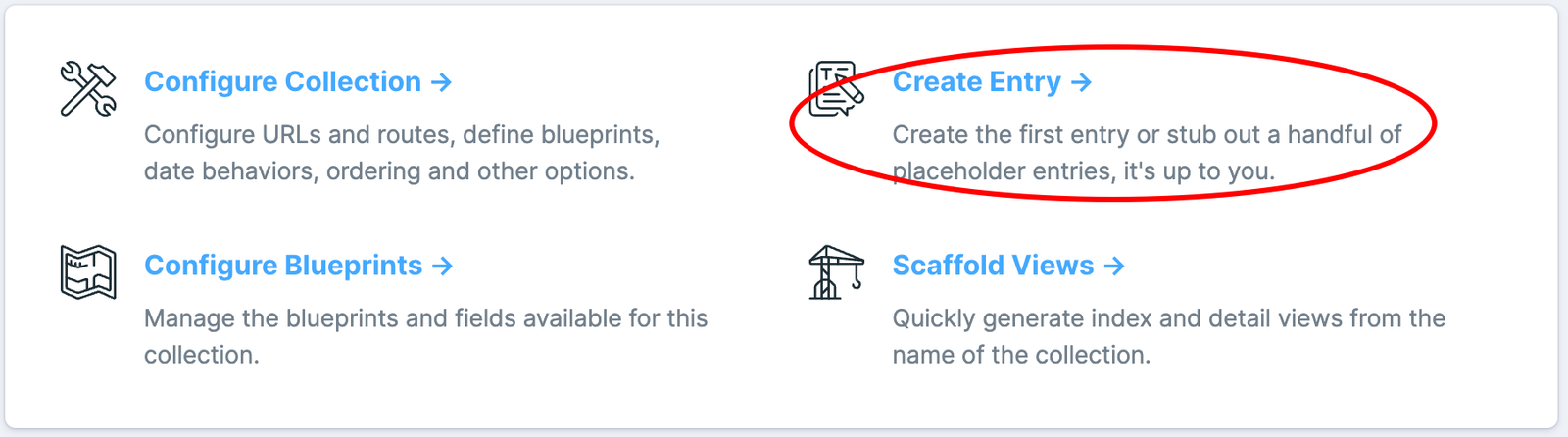Click the crossed wrench and screwdriver icon

pyautogui.click(x=88, y=88)
